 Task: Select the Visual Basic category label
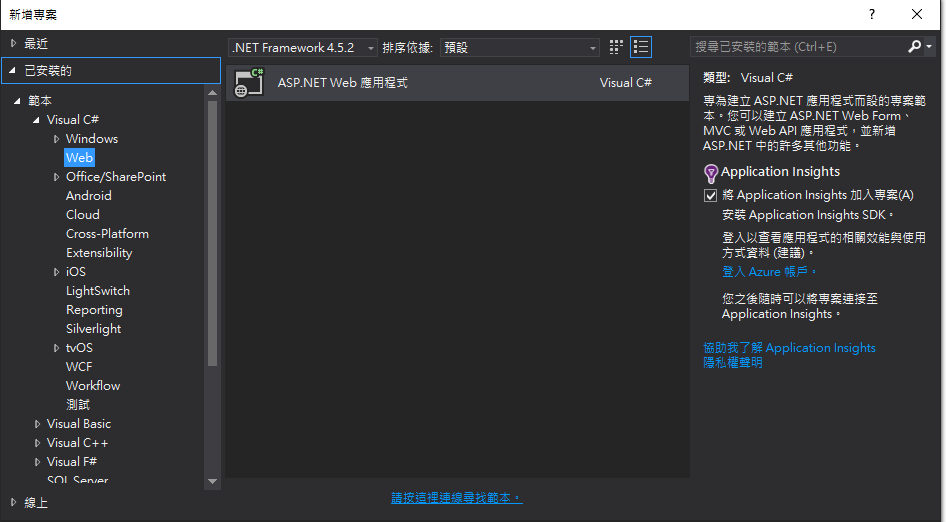click(x=79, y=424)
